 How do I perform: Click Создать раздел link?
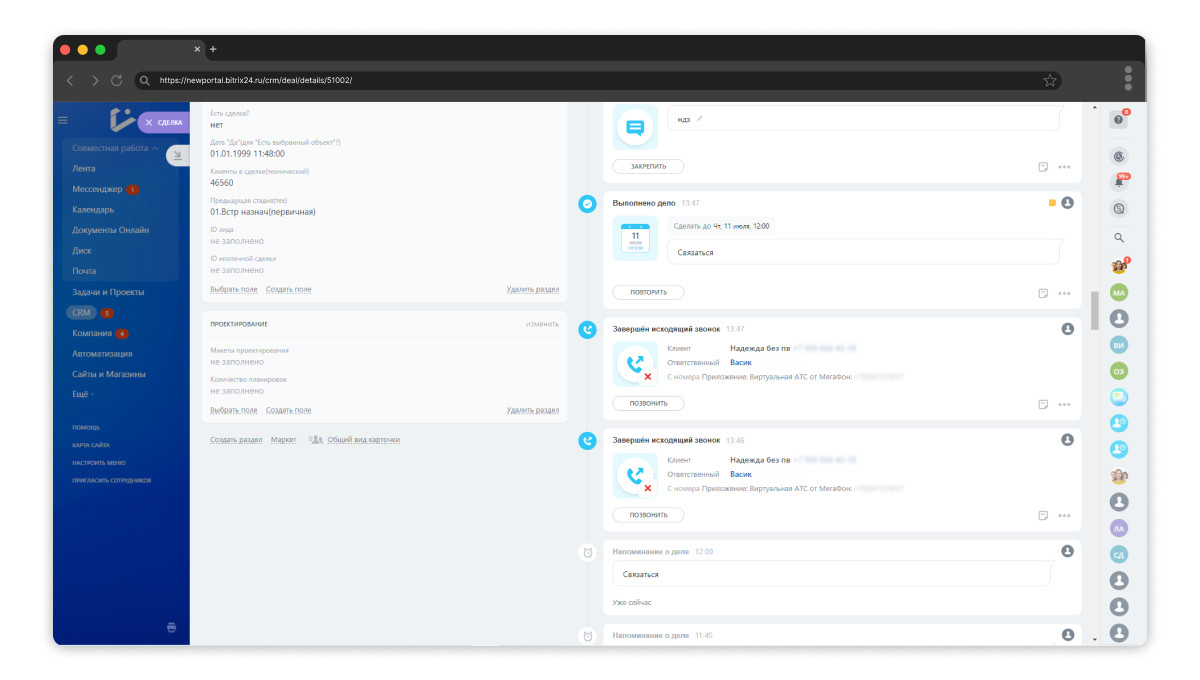click(236, 439)
